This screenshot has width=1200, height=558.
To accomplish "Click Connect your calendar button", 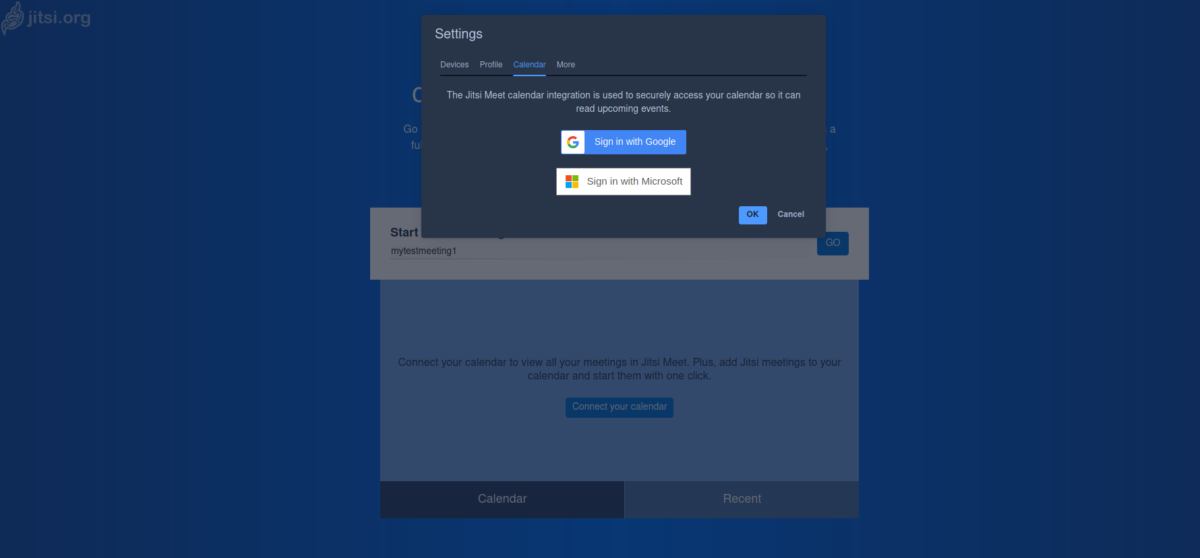I will 619,407.
